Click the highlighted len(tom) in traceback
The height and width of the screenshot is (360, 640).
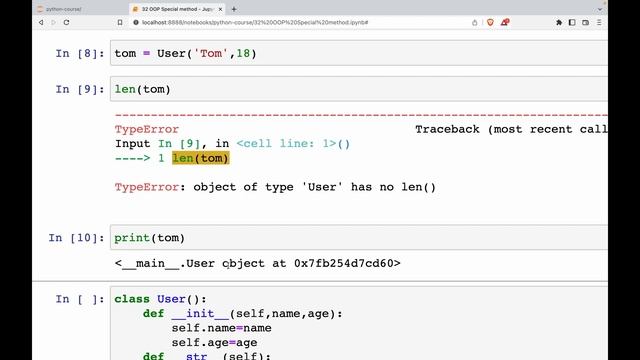(200, 158)
